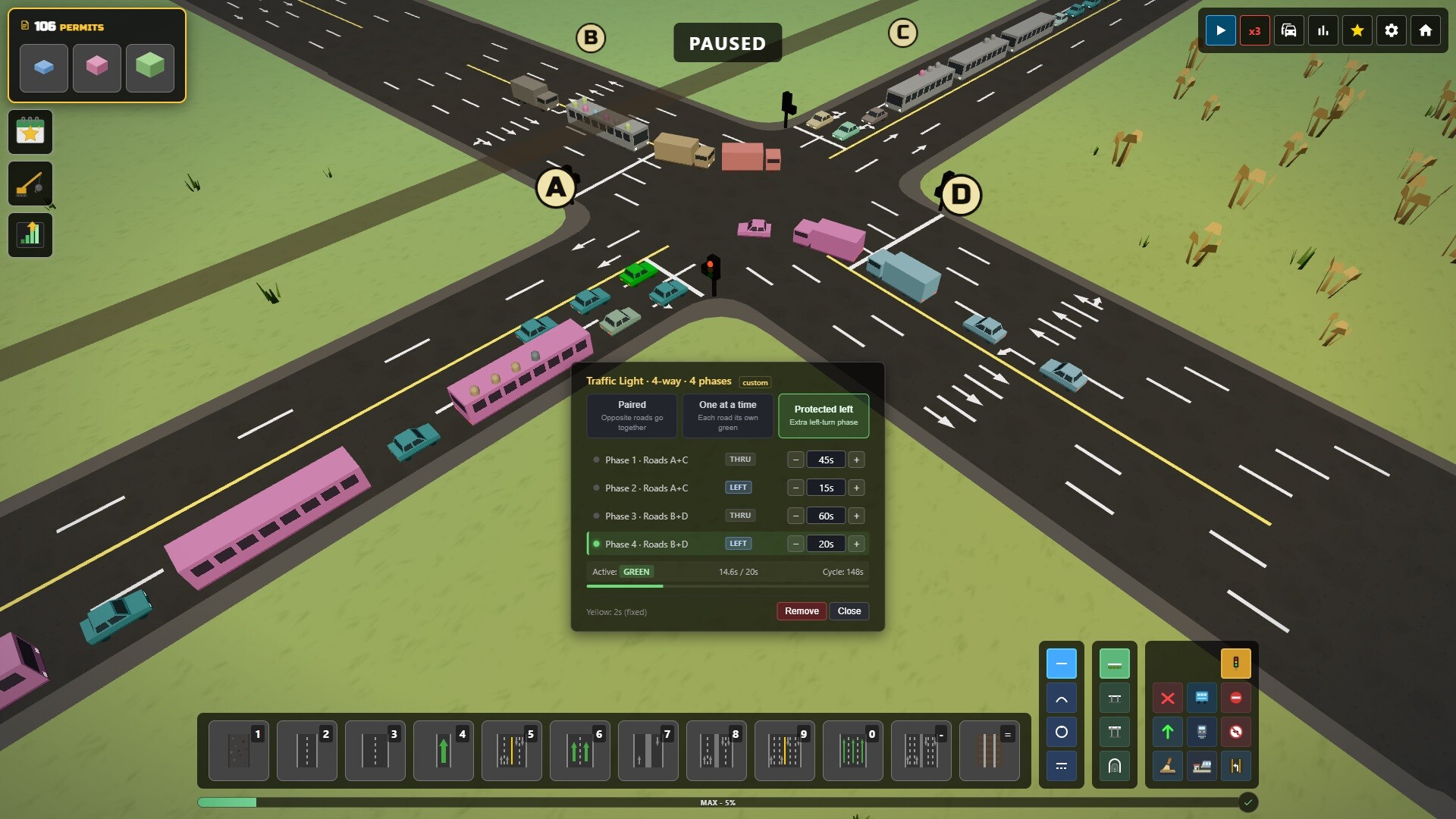Screen dimensions: 1456x819
Task: Select the dirt road type 1
Action: click(239, 751)
